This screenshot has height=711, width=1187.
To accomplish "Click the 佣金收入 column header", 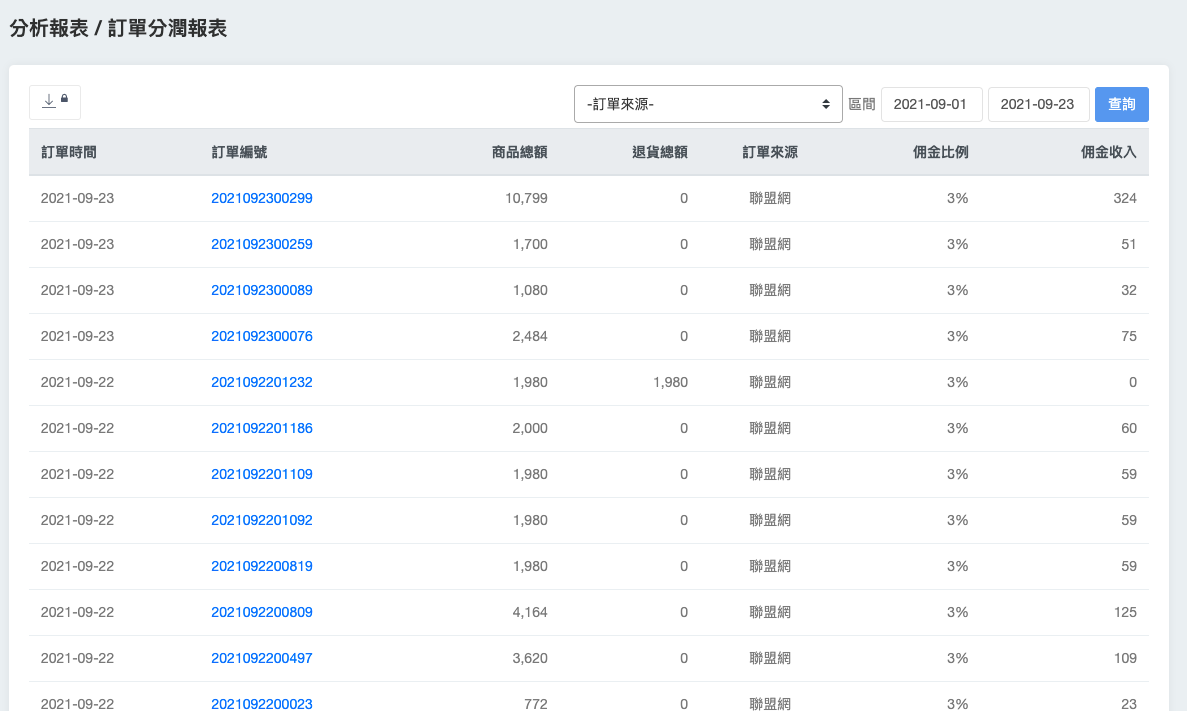I will [x=1109, y=152].
